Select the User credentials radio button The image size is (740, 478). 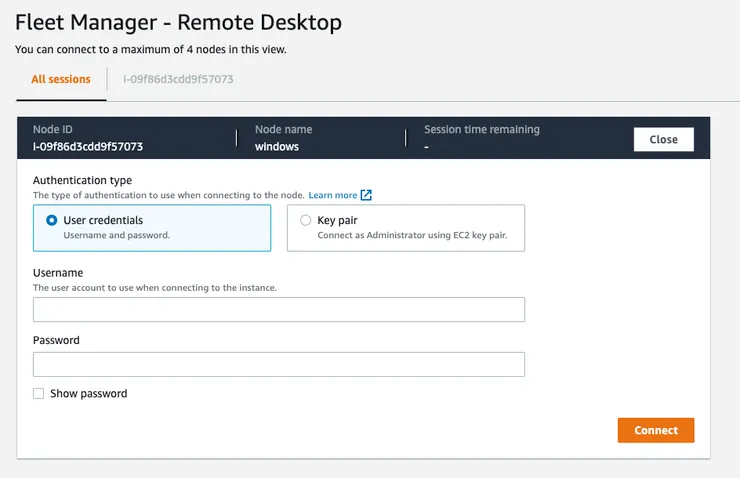click(x=51, y=220)
